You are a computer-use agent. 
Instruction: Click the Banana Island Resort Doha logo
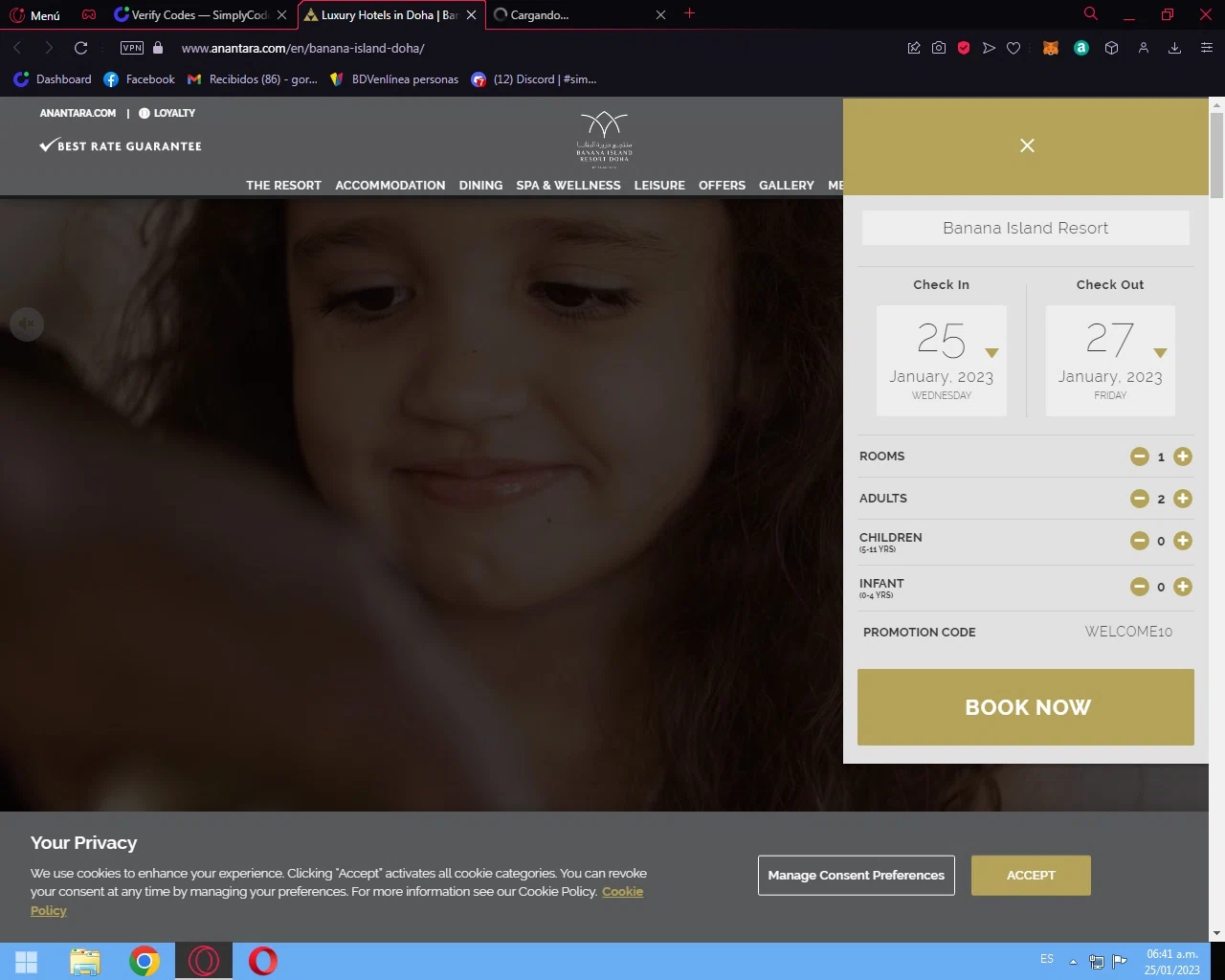click(x=604, y=139)
